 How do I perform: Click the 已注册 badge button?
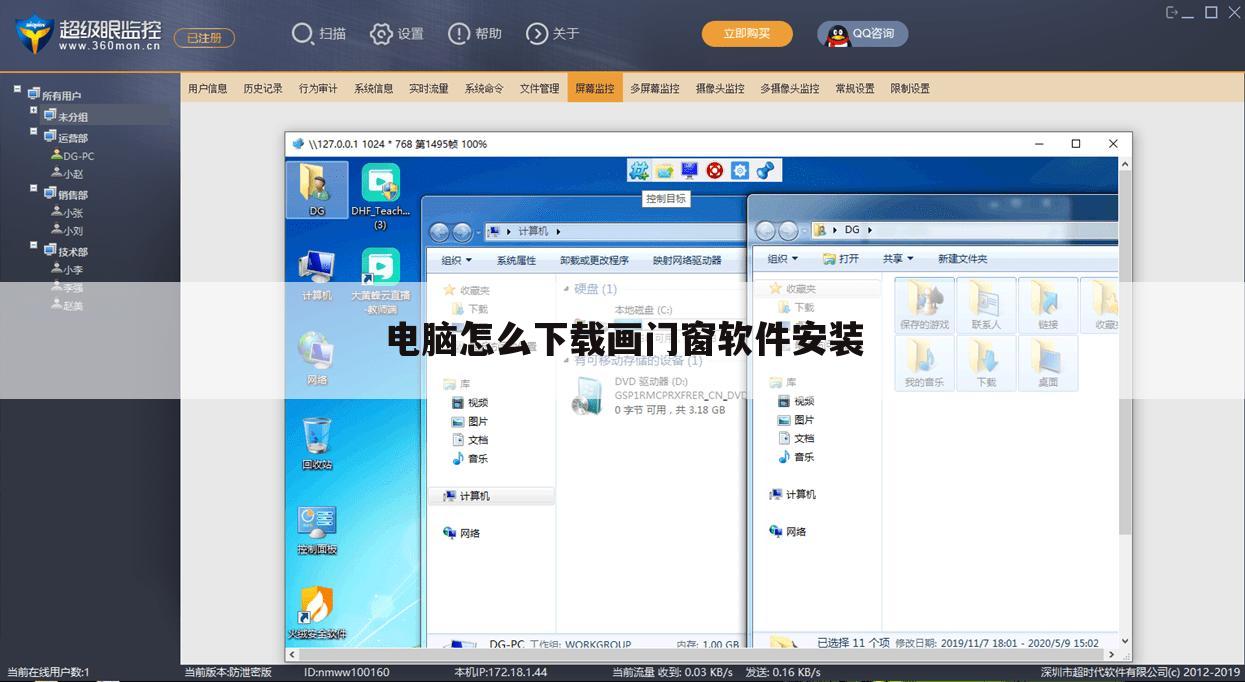(205, 38)
